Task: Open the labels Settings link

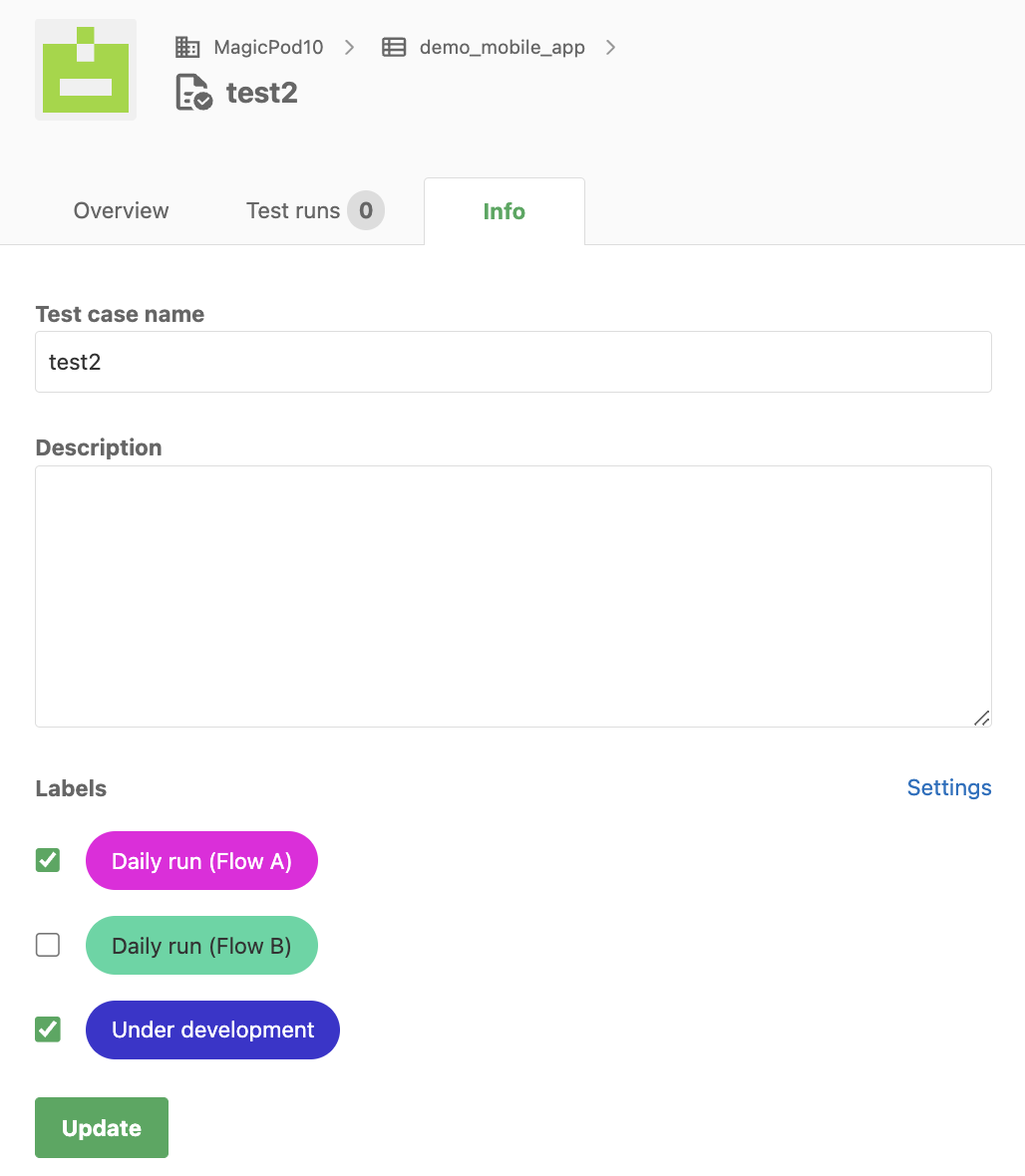Action: [x=949, y=787]
